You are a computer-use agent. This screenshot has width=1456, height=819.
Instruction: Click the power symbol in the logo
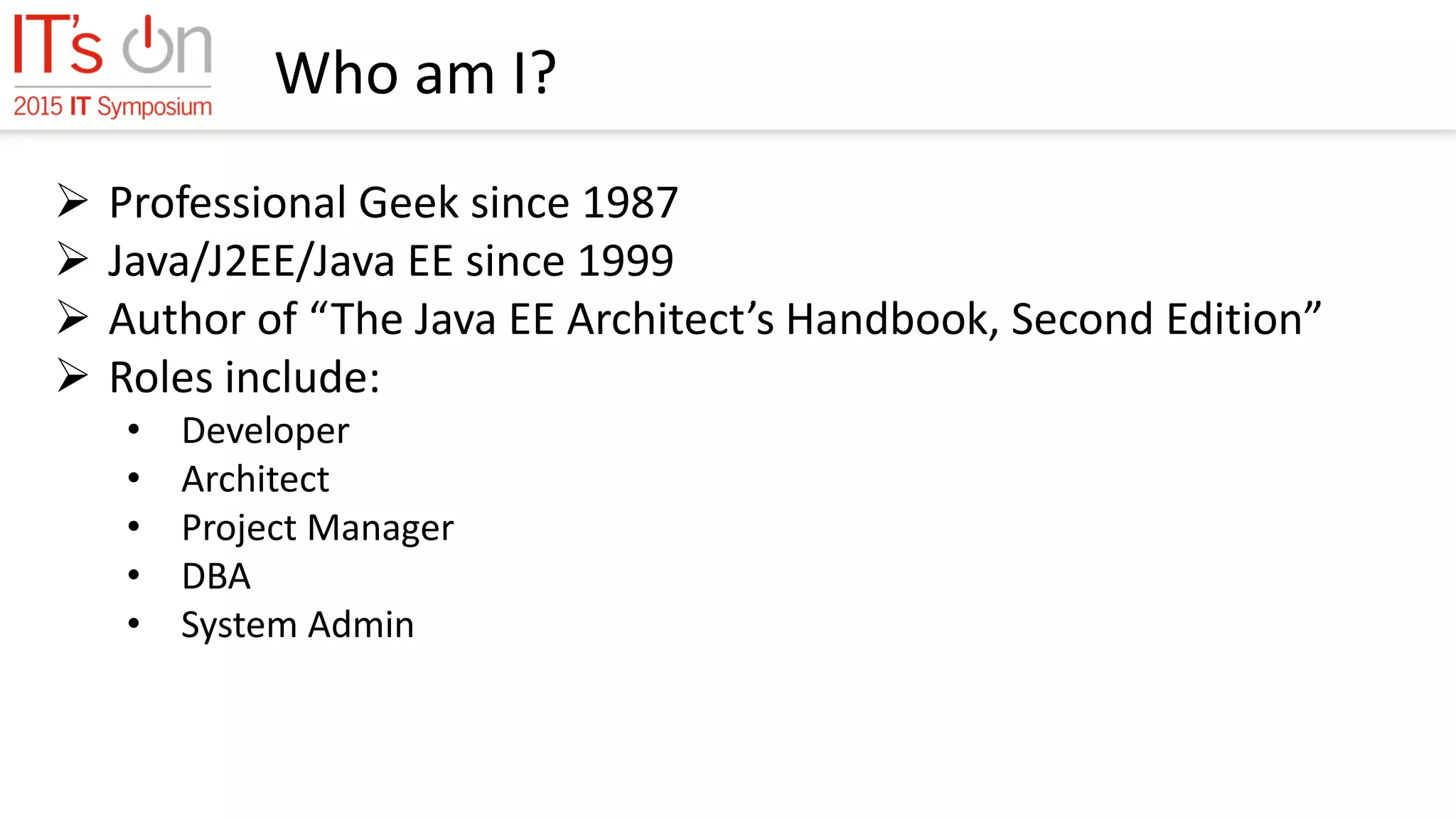click(149, 46)
